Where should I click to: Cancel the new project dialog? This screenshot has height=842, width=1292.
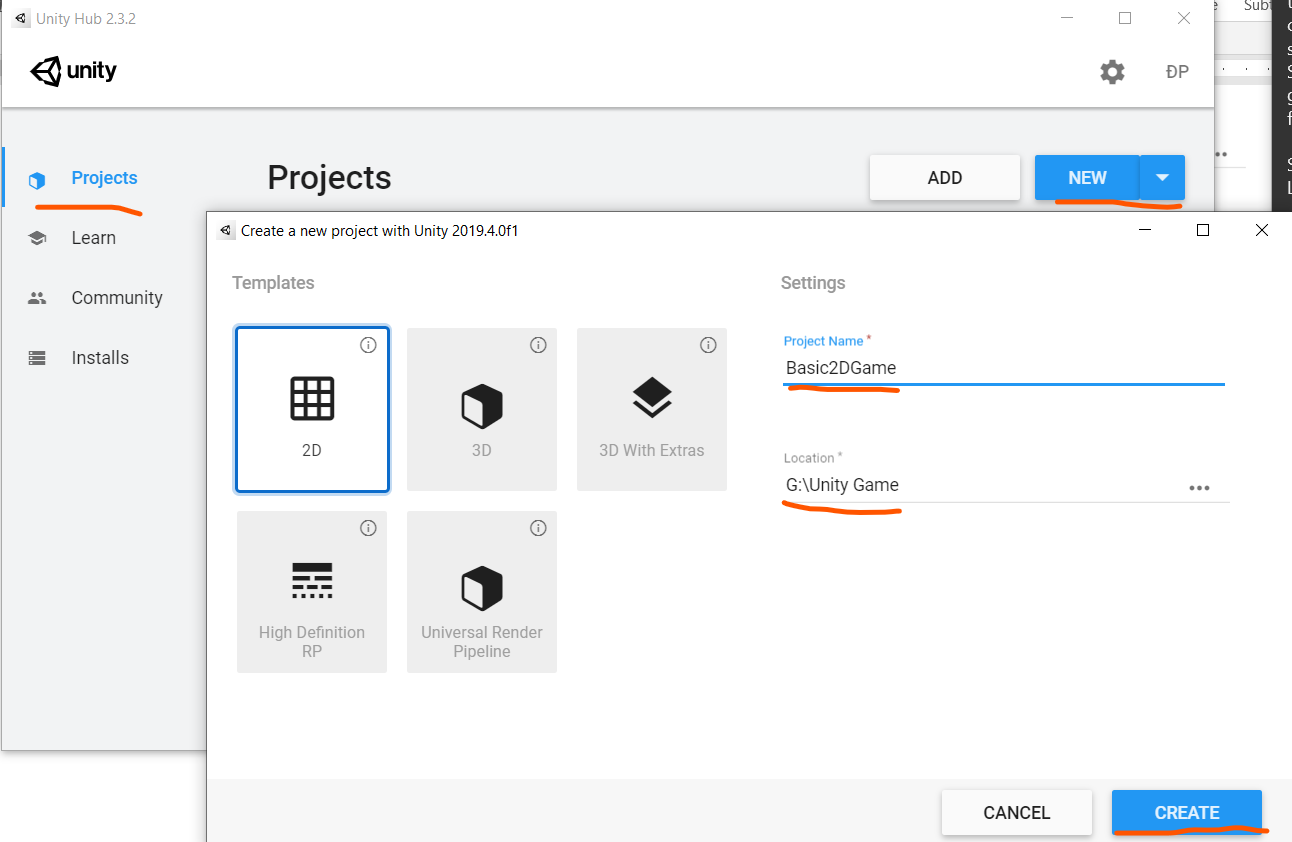coord(1016,813)
